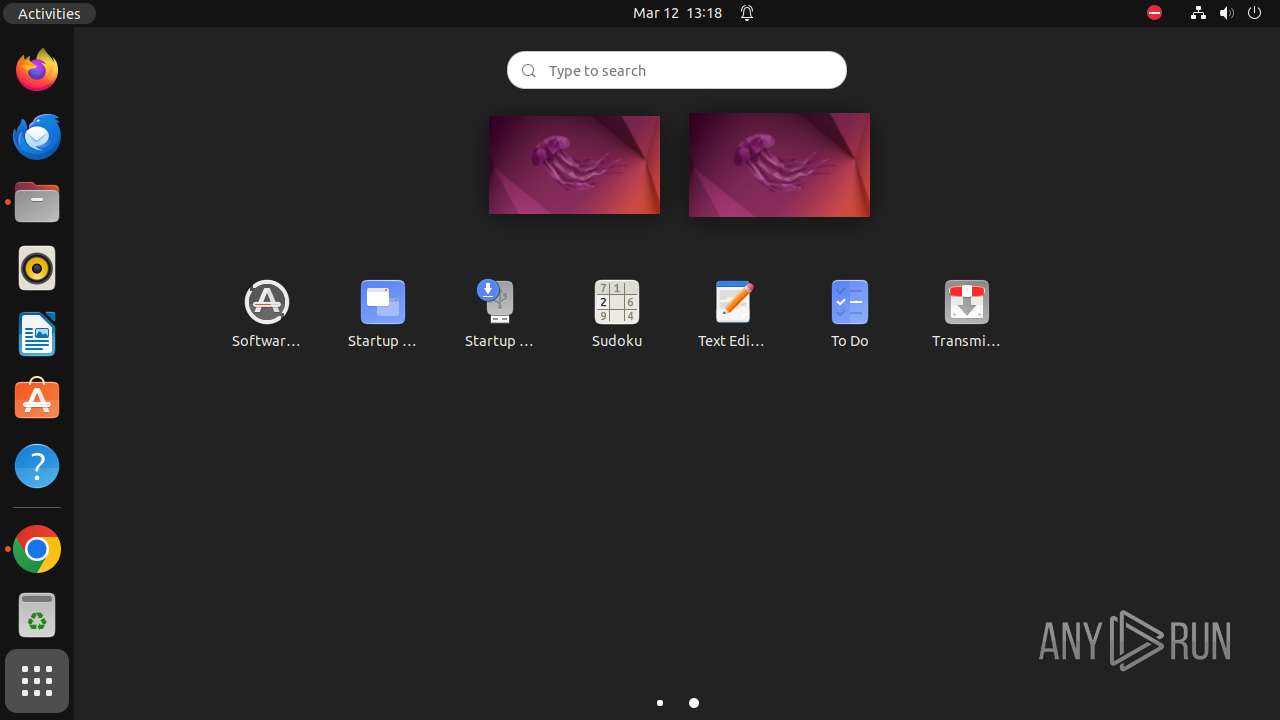Launch the To Do app
The width and height of the screenshot is (1280, 720).
click(849, 314)
